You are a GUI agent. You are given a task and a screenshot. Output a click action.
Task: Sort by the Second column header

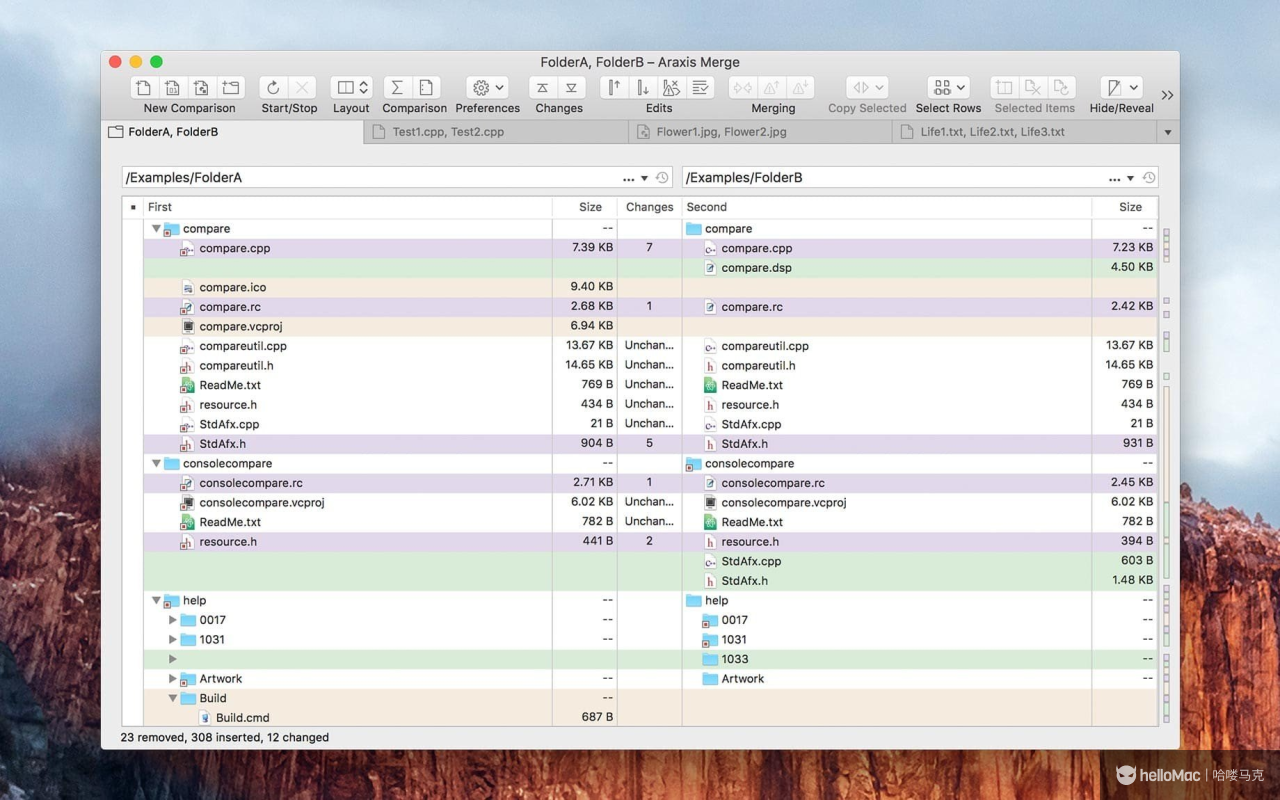(x=886, y=207)
